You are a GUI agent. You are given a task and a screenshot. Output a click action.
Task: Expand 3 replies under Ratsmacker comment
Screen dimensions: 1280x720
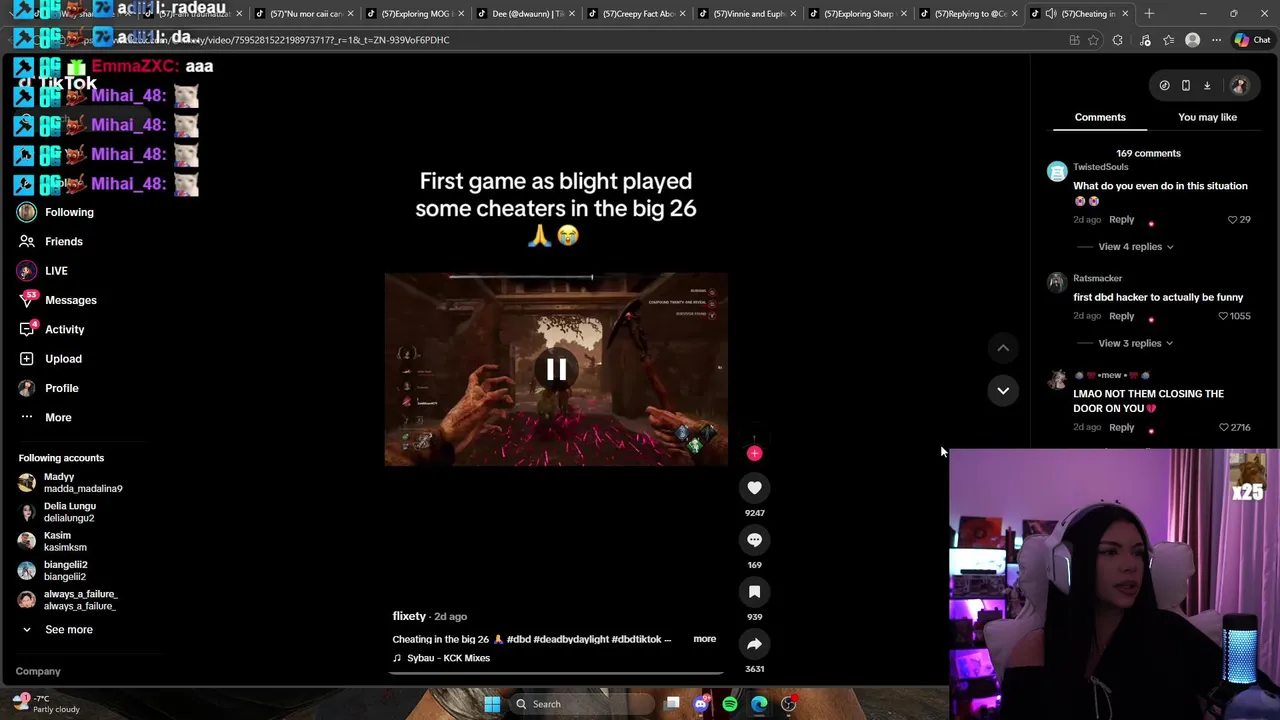(1135, 343)
